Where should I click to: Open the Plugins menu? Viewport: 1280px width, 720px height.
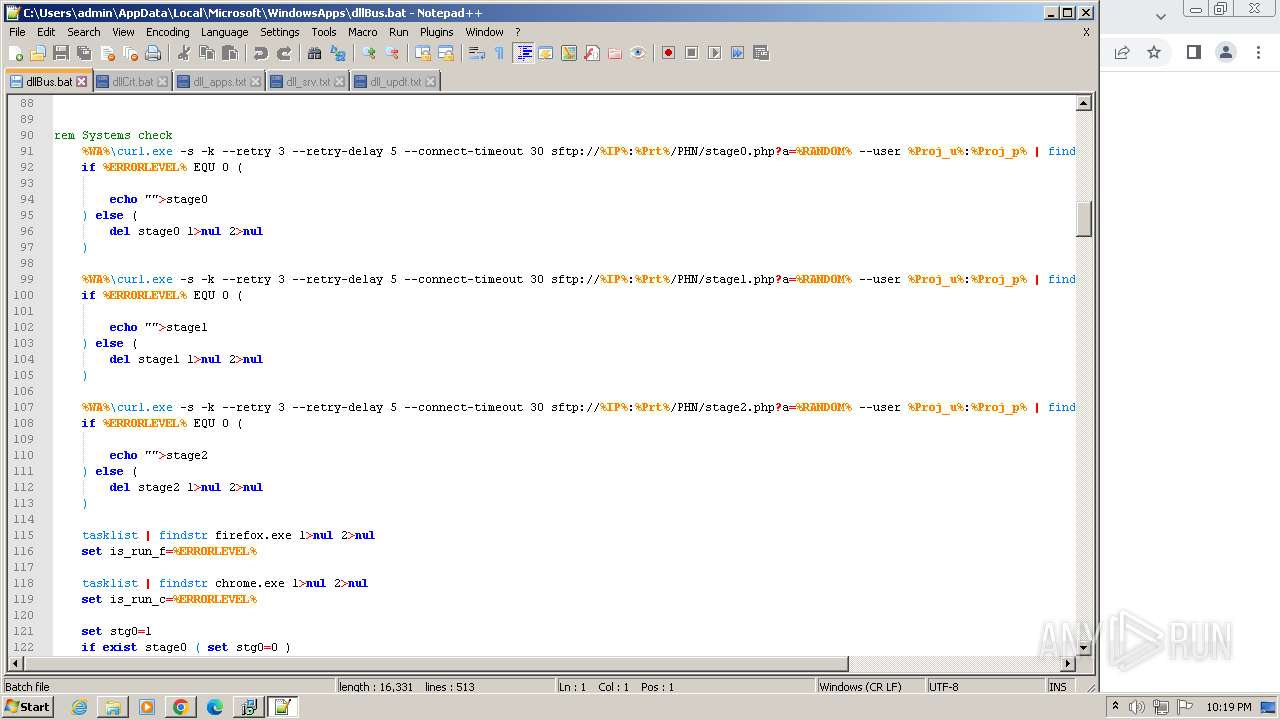click(437, 32)
